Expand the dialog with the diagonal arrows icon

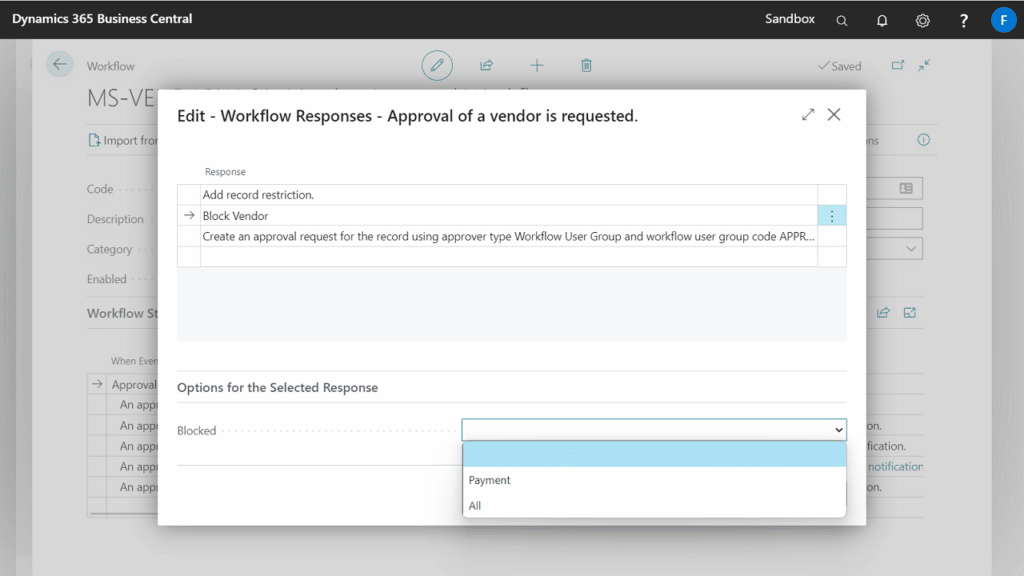[x=808, y=114]
